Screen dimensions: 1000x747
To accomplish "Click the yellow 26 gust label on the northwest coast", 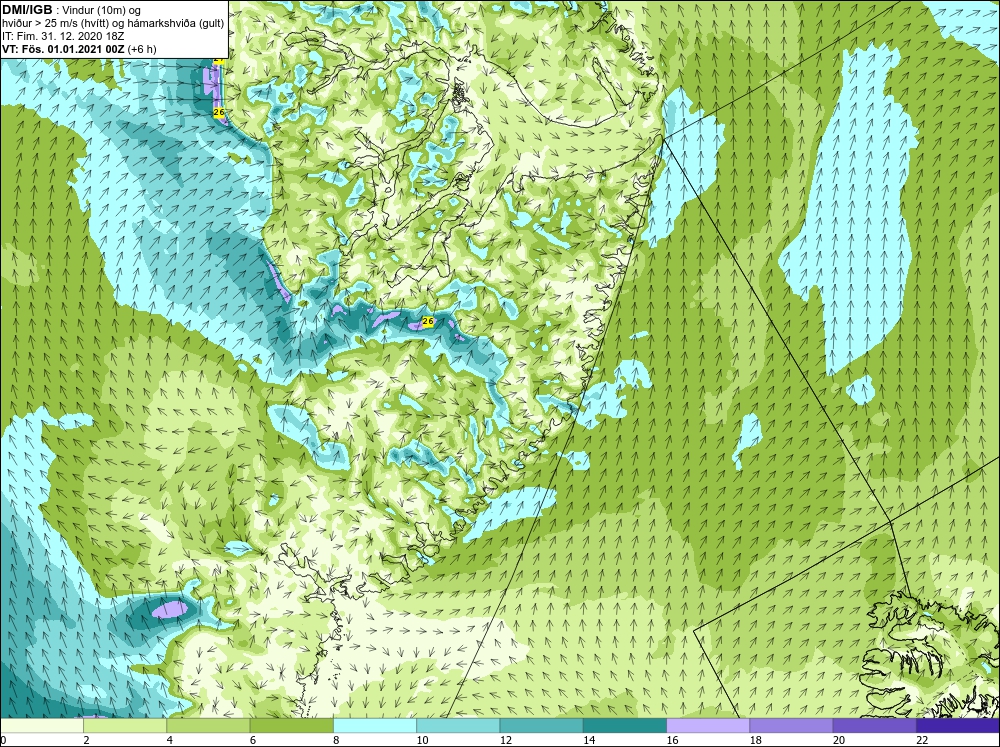I will point(219,112).
